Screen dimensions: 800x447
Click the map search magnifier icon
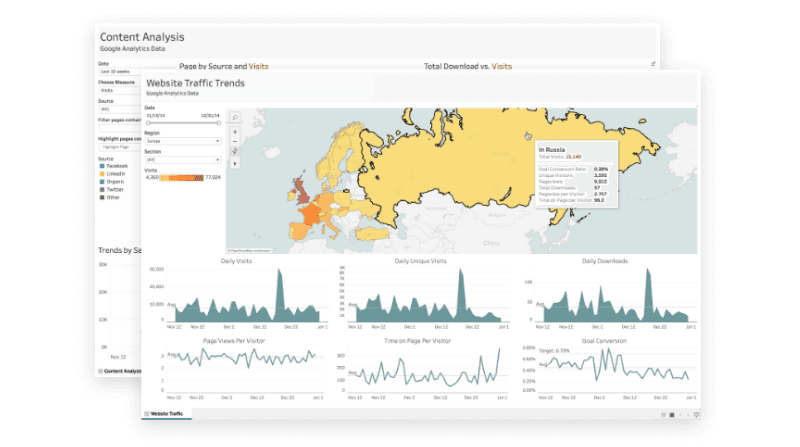(x=235, y=117)
